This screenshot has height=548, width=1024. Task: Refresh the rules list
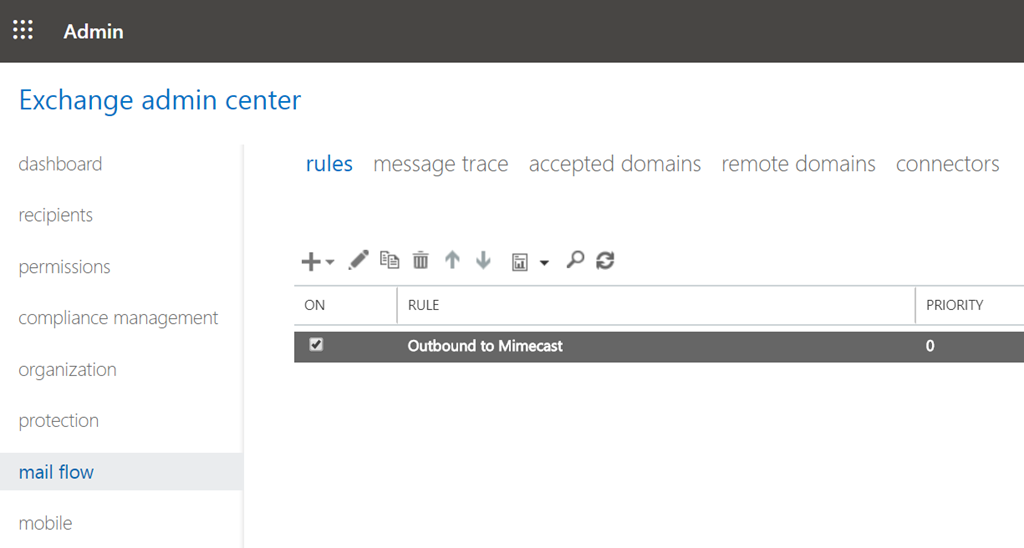click(x=605, y=261)
